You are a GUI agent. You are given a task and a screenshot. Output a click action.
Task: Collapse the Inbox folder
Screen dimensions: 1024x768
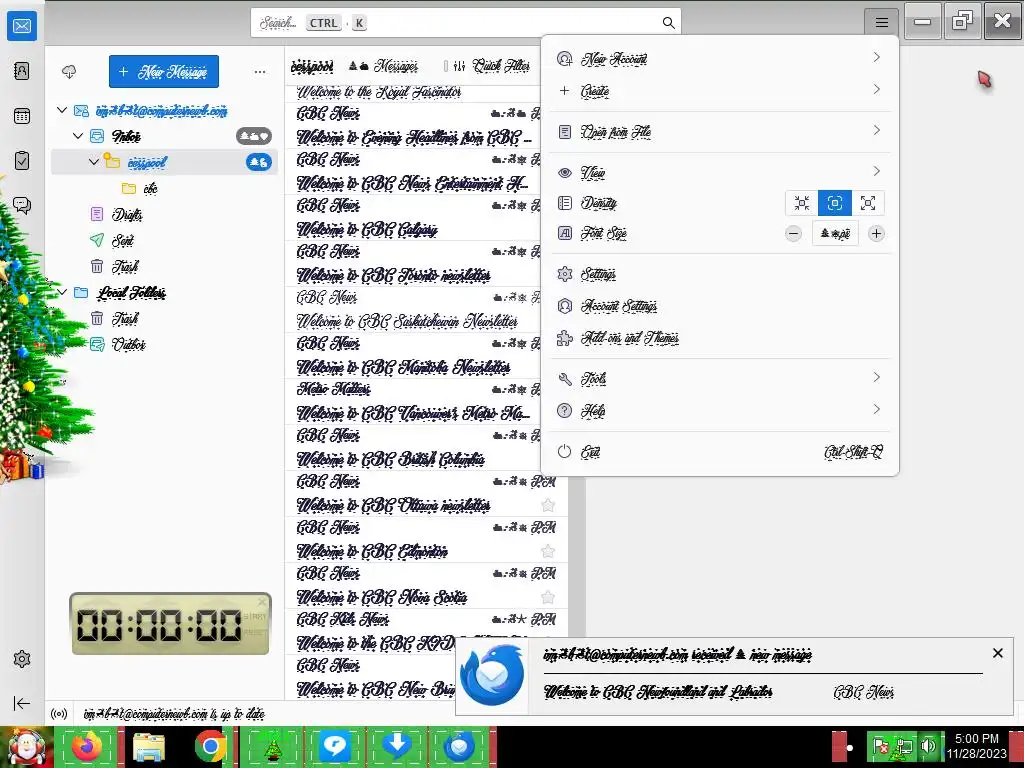(78, 136)
